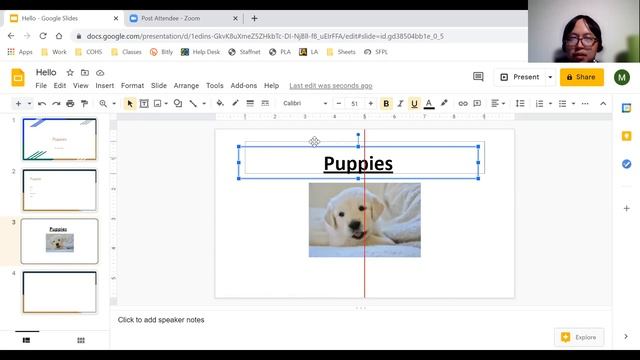Open the File menu
This screenshot has width=640, height=360.
pos(41,85)
